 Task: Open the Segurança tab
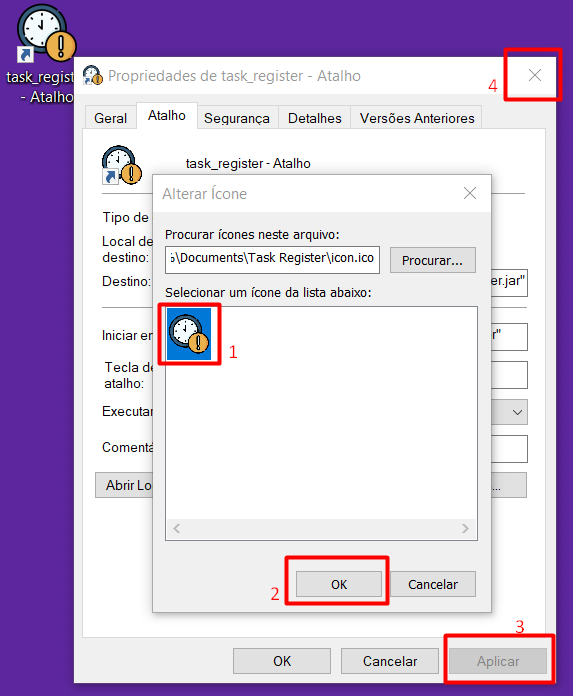click(237, 118)
